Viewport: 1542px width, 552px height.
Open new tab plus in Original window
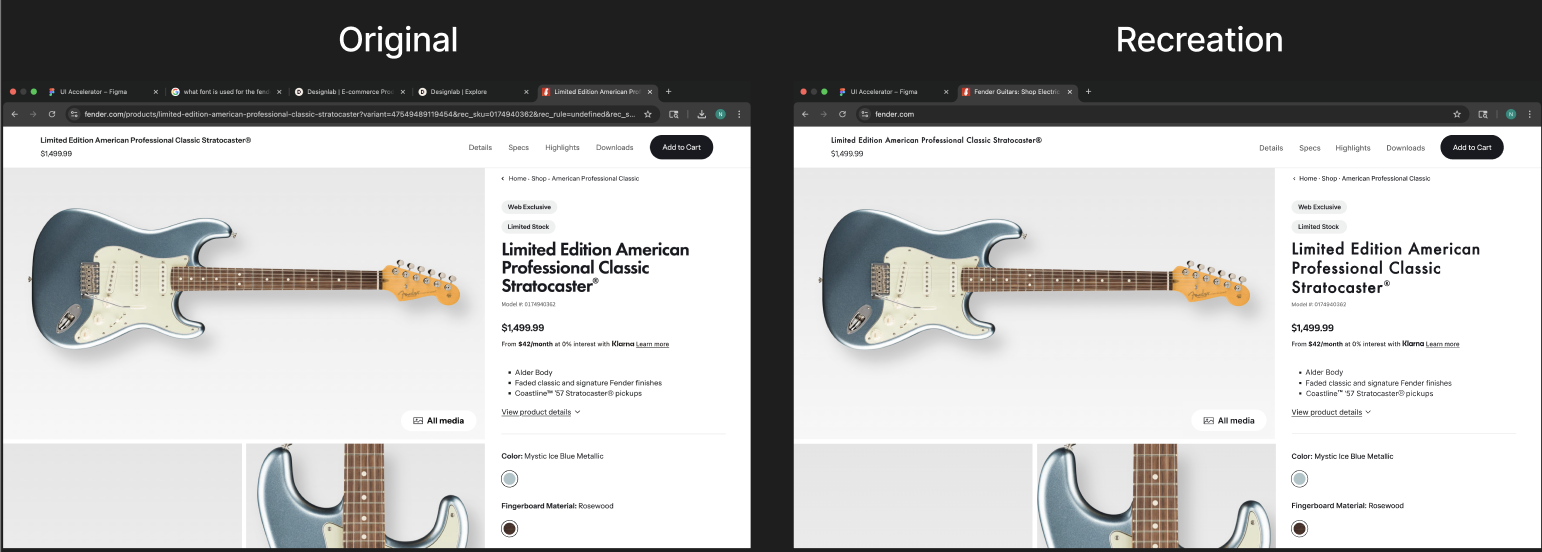669,91
